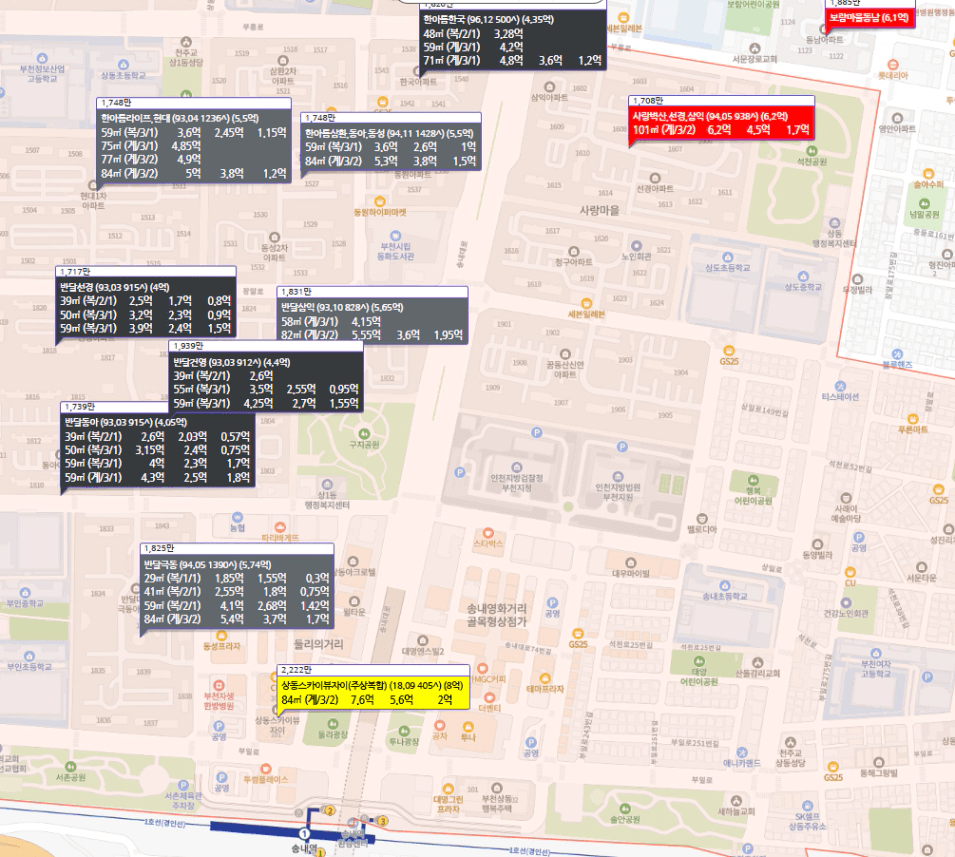Click the yellow 상동스카이뷰자이 info box

click(x=373, y=692)
